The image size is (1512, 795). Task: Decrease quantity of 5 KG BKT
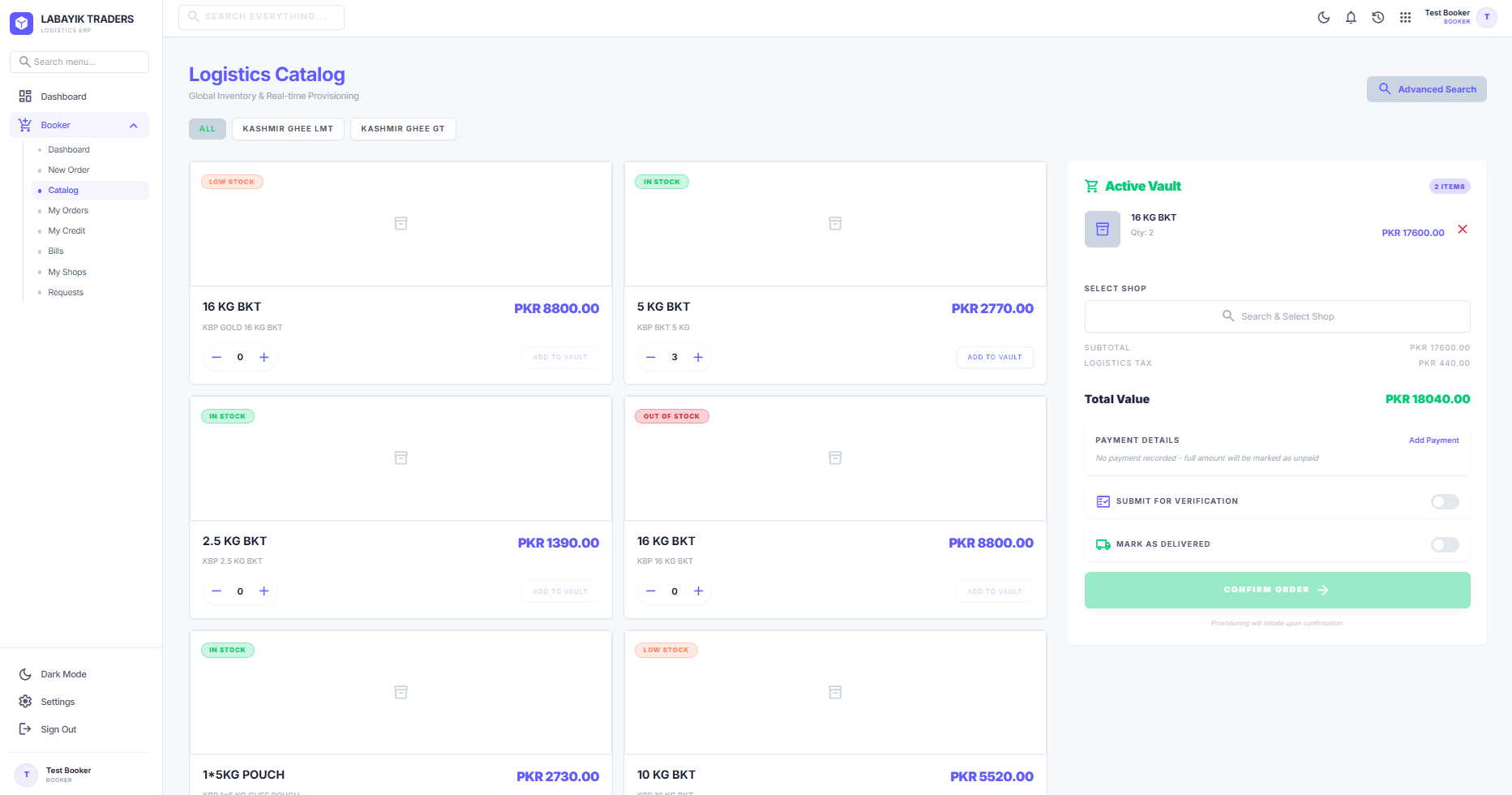click(650, 357)
